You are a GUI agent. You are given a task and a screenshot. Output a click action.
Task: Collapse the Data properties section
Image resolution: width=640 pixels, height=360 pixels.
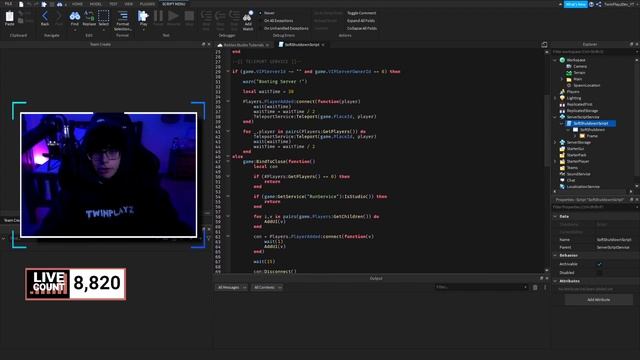pos(555,216)
